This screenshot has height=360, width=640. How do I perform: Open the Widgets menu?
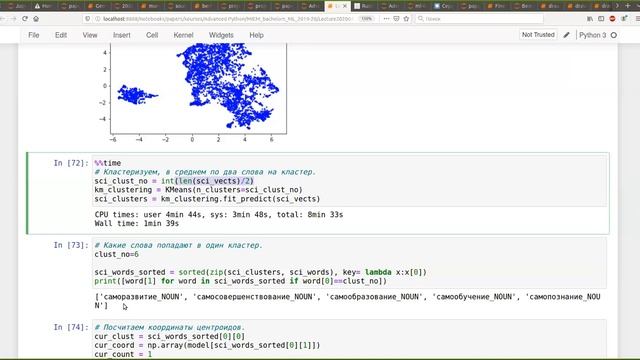221,35
